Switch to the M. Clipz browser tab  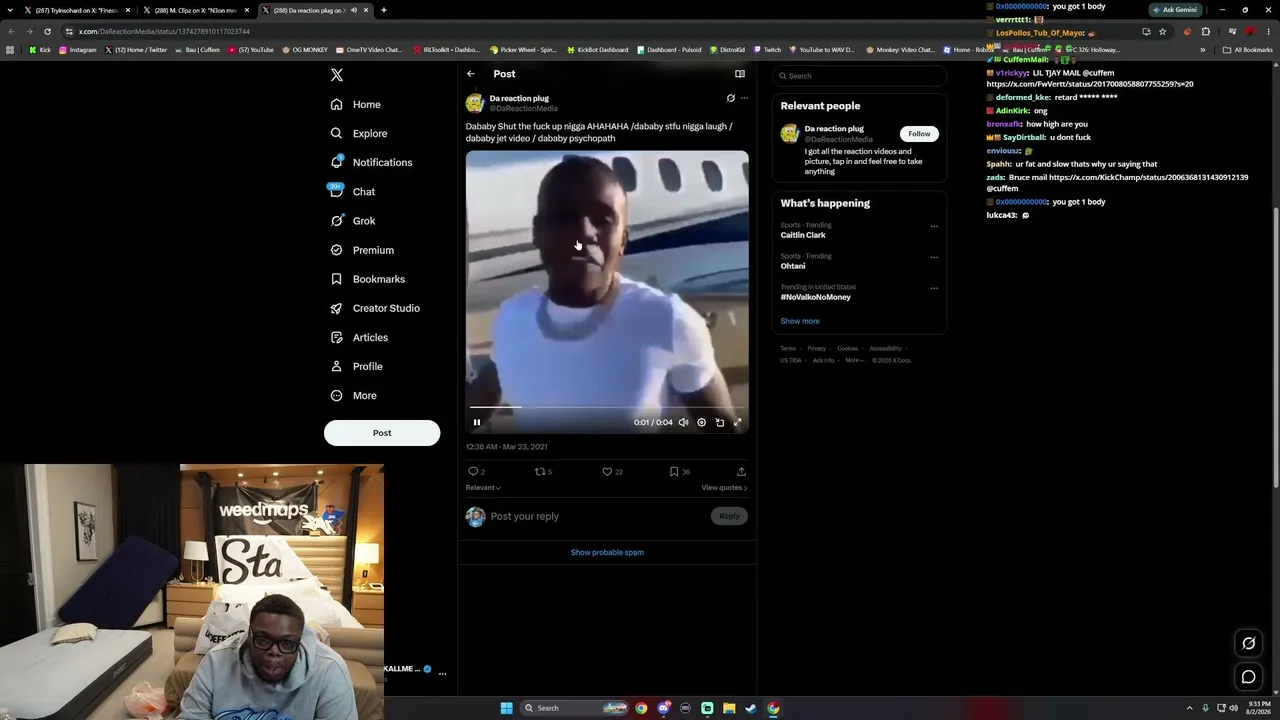(x=195, y=10)
